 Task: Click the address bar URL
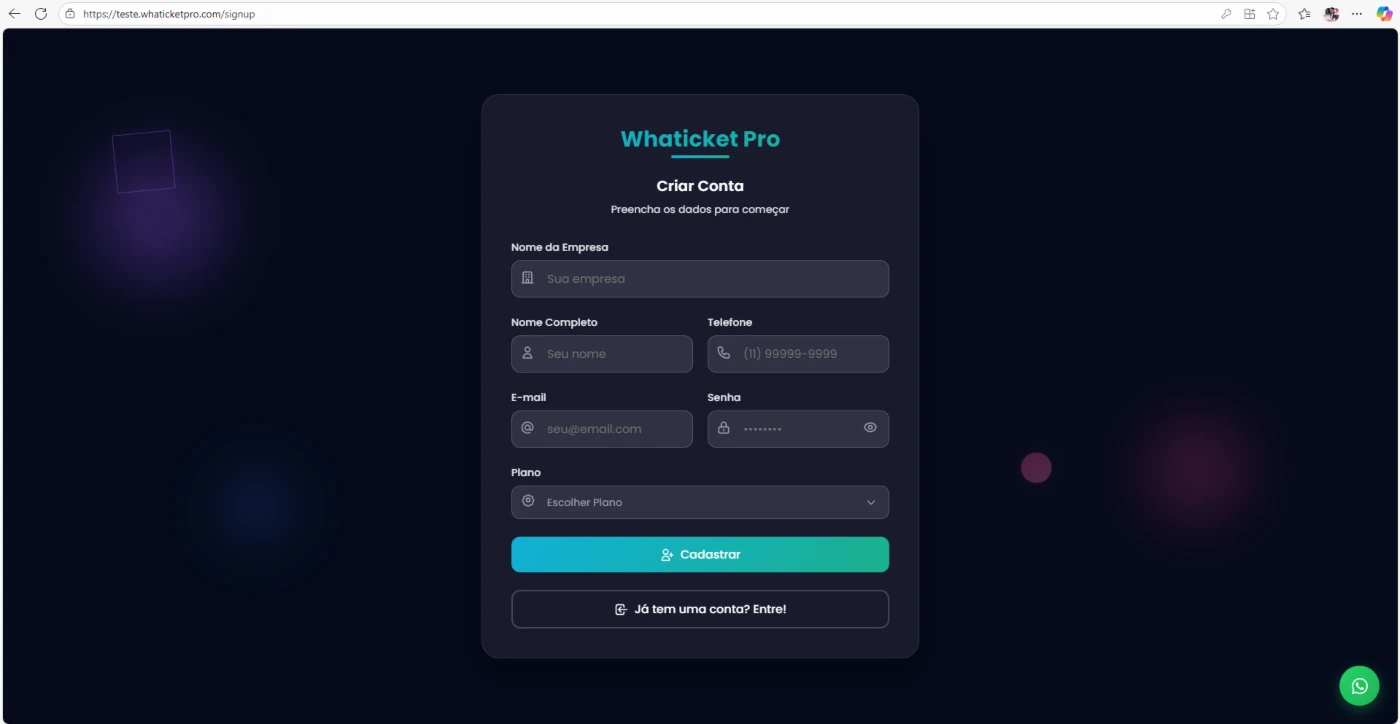coord(169,14)
